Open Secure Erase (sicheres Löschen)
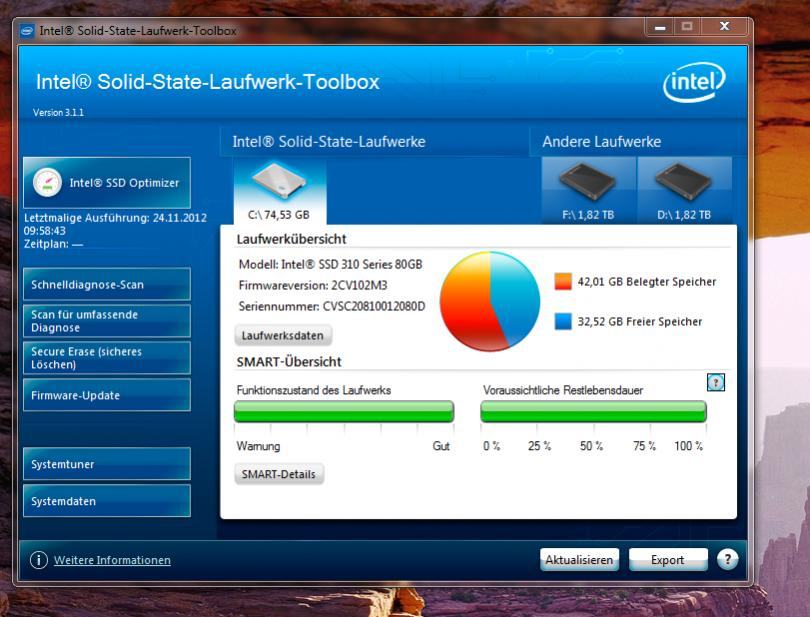 tap(107, 358)
